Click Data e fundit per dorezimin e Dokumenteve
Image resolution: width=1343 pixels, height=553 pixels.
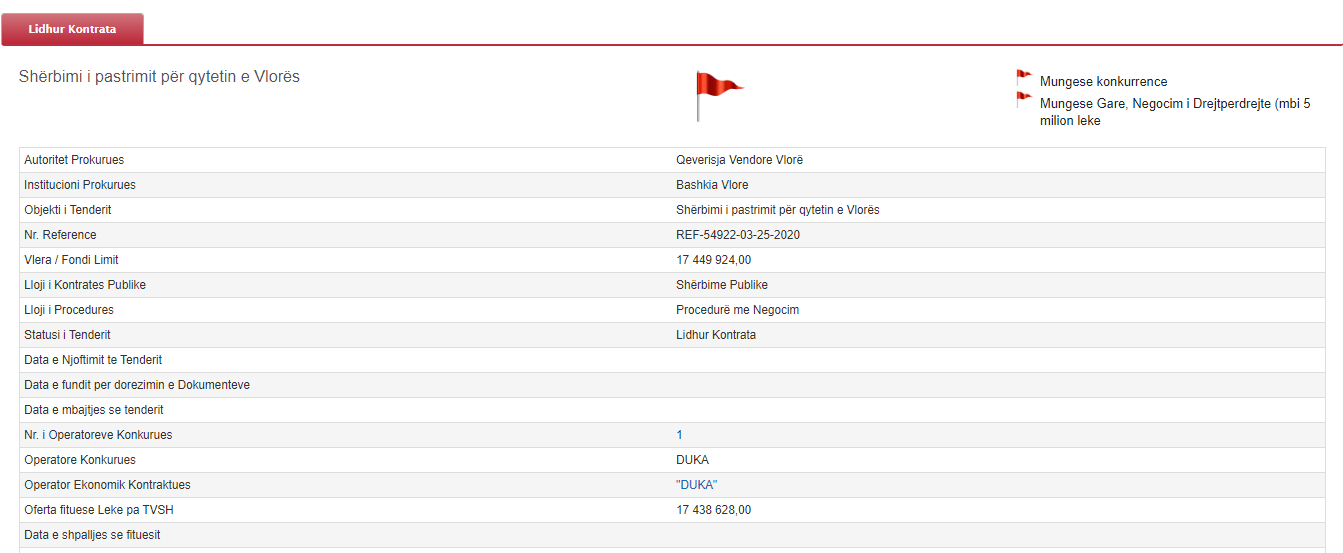pos(137,385)
